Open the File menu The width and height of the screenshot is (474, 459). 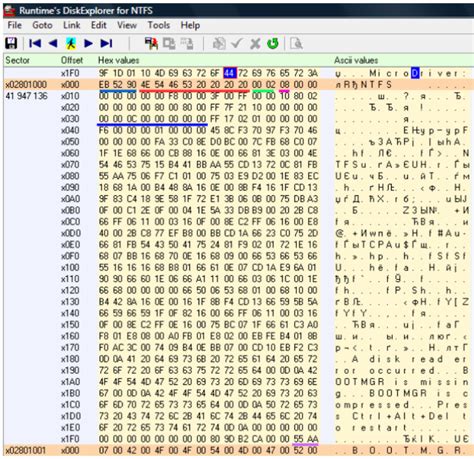tap(14, 25)
